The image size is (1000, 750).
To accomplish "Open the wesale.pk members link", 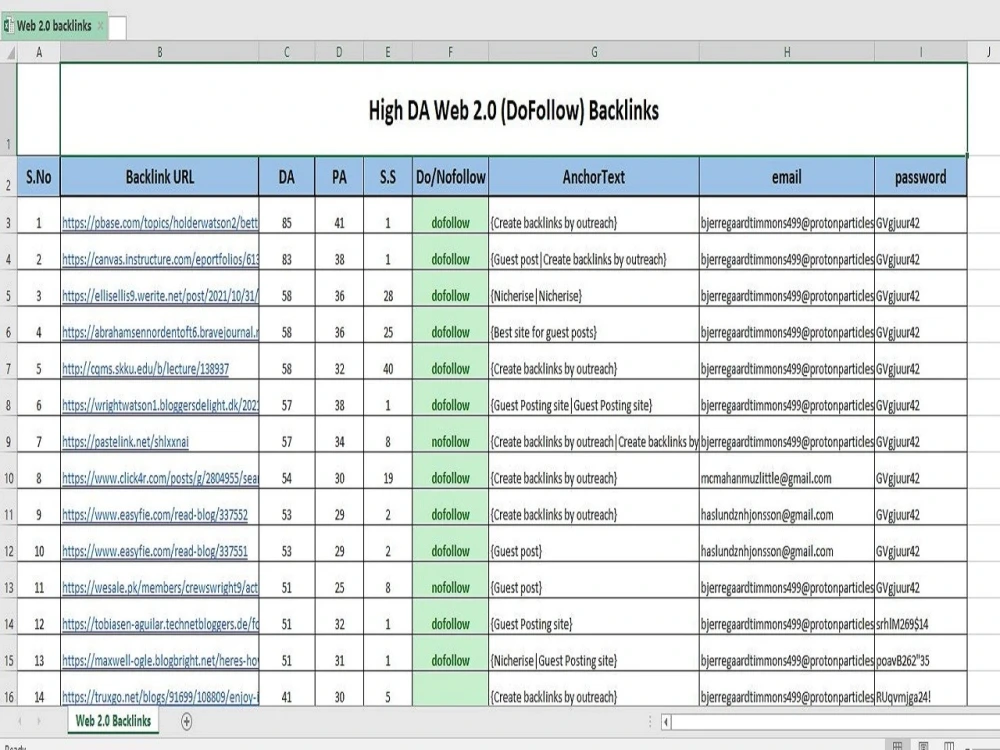I will pyautogui.click(x=160, y=587).
